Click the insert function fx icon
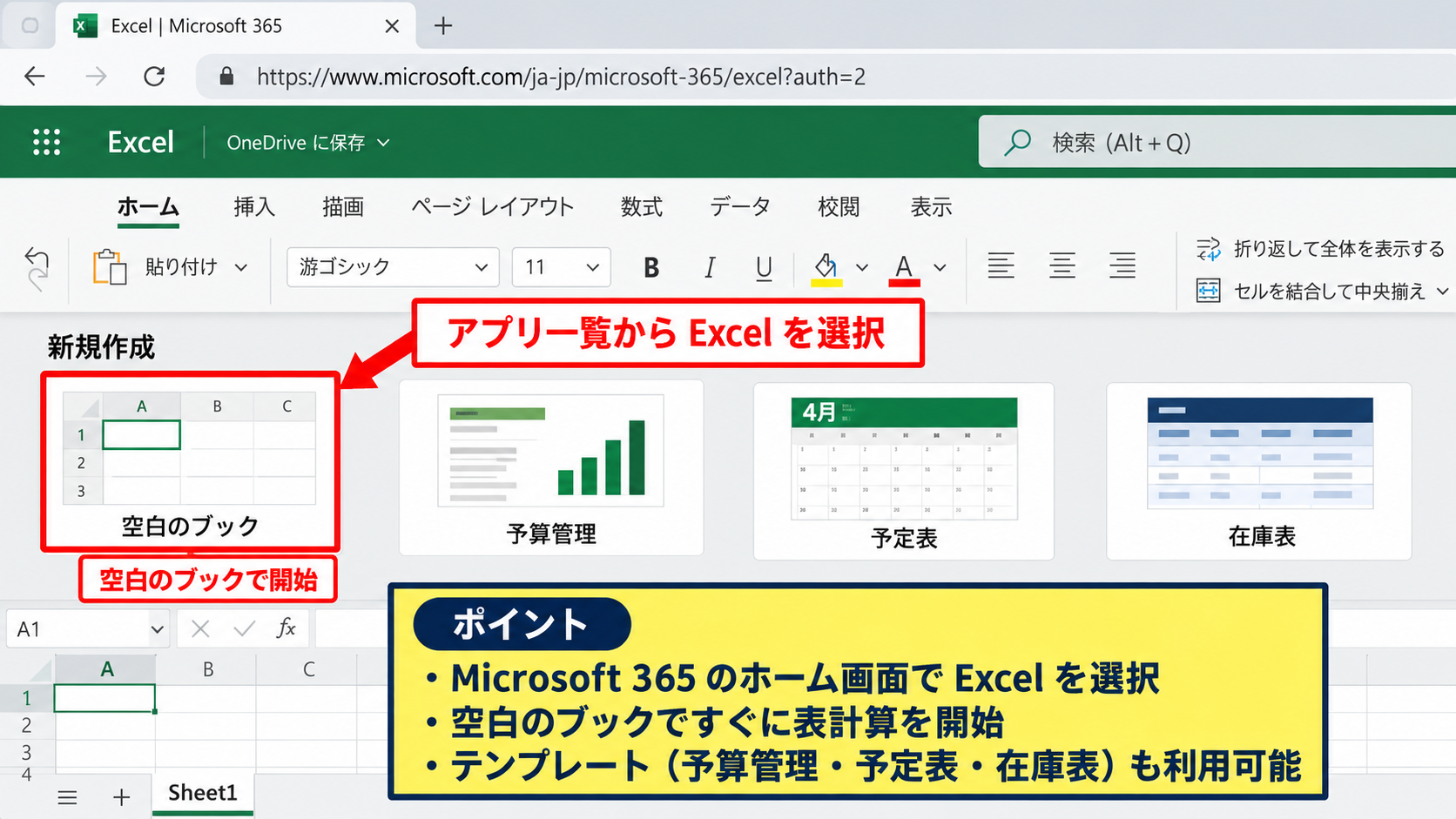Screen dimensions: 1456x819 [x=286, y=628]
